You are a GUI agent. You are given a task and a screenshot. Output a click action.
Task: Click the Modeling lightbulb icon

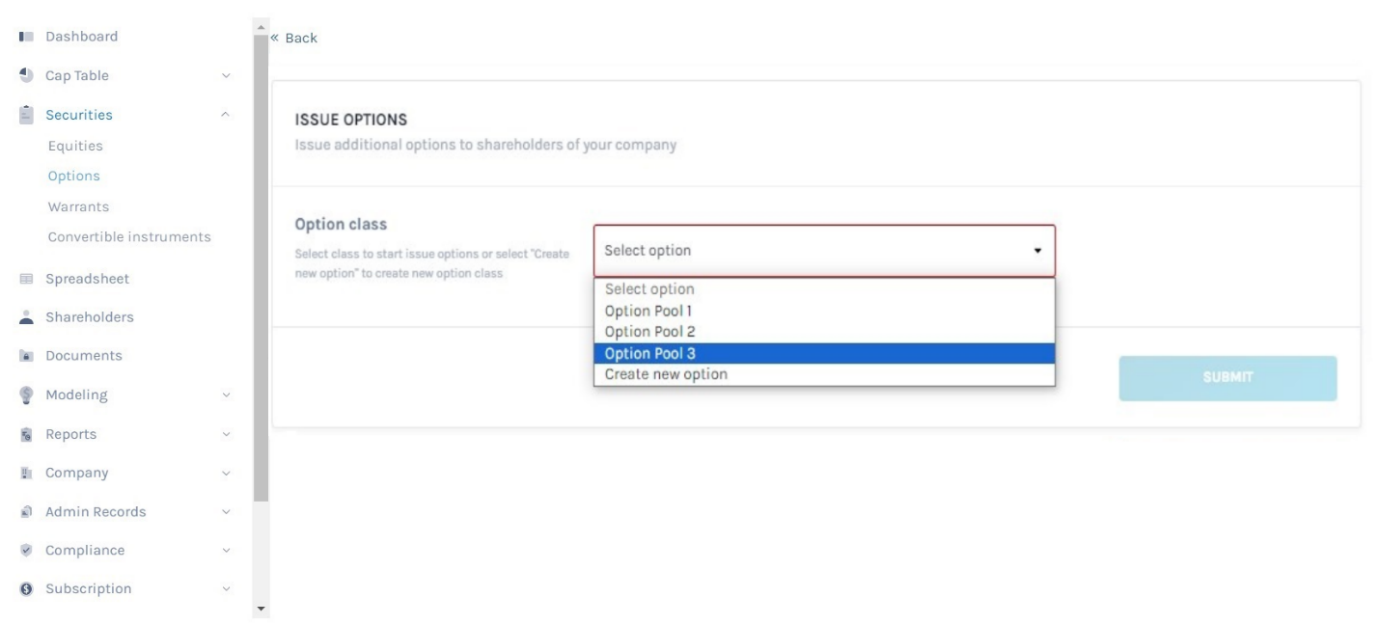click(26, 394)
